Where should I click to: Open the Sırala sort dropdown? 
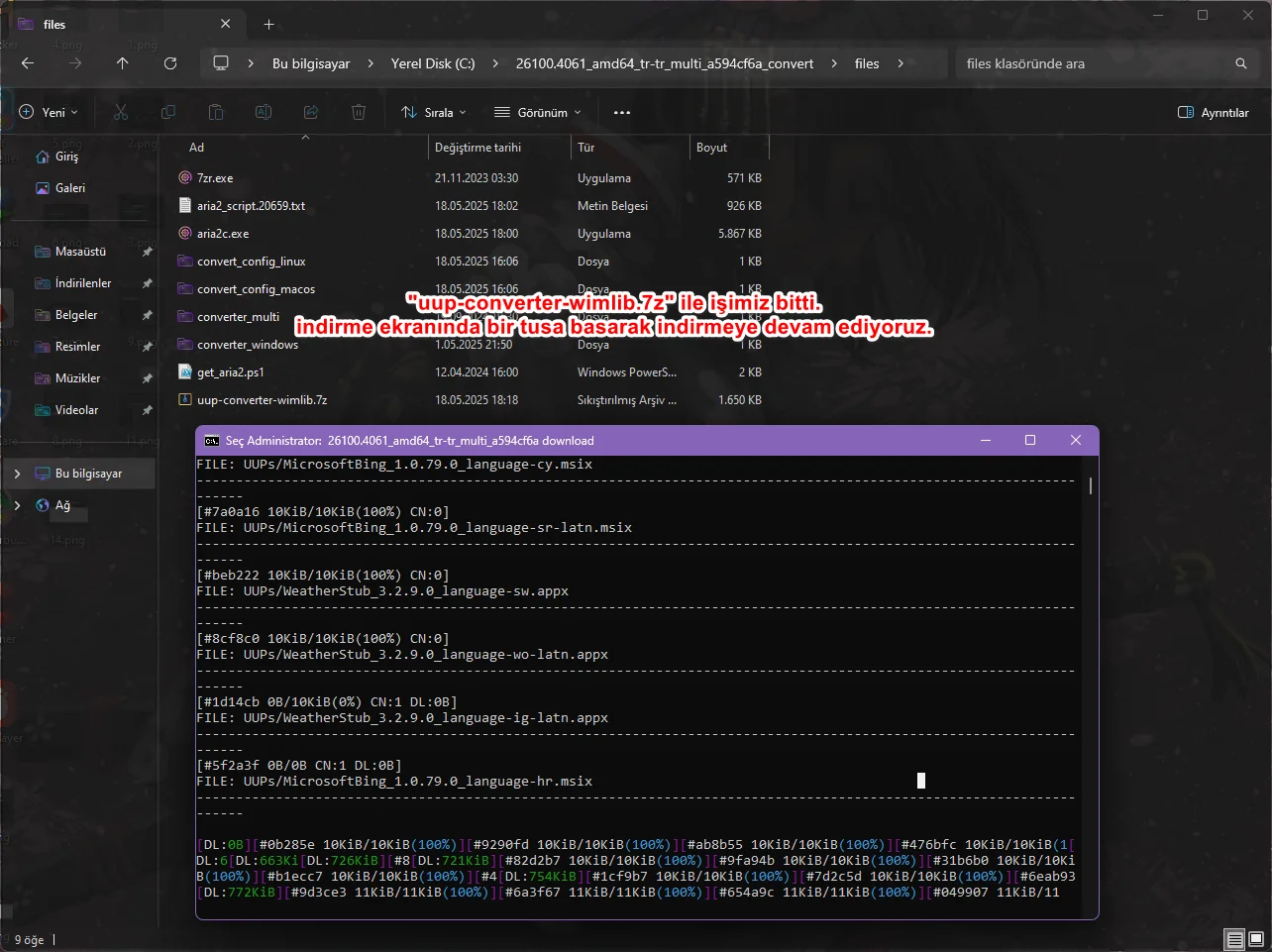pyautogui.click(x=433, y=112)
